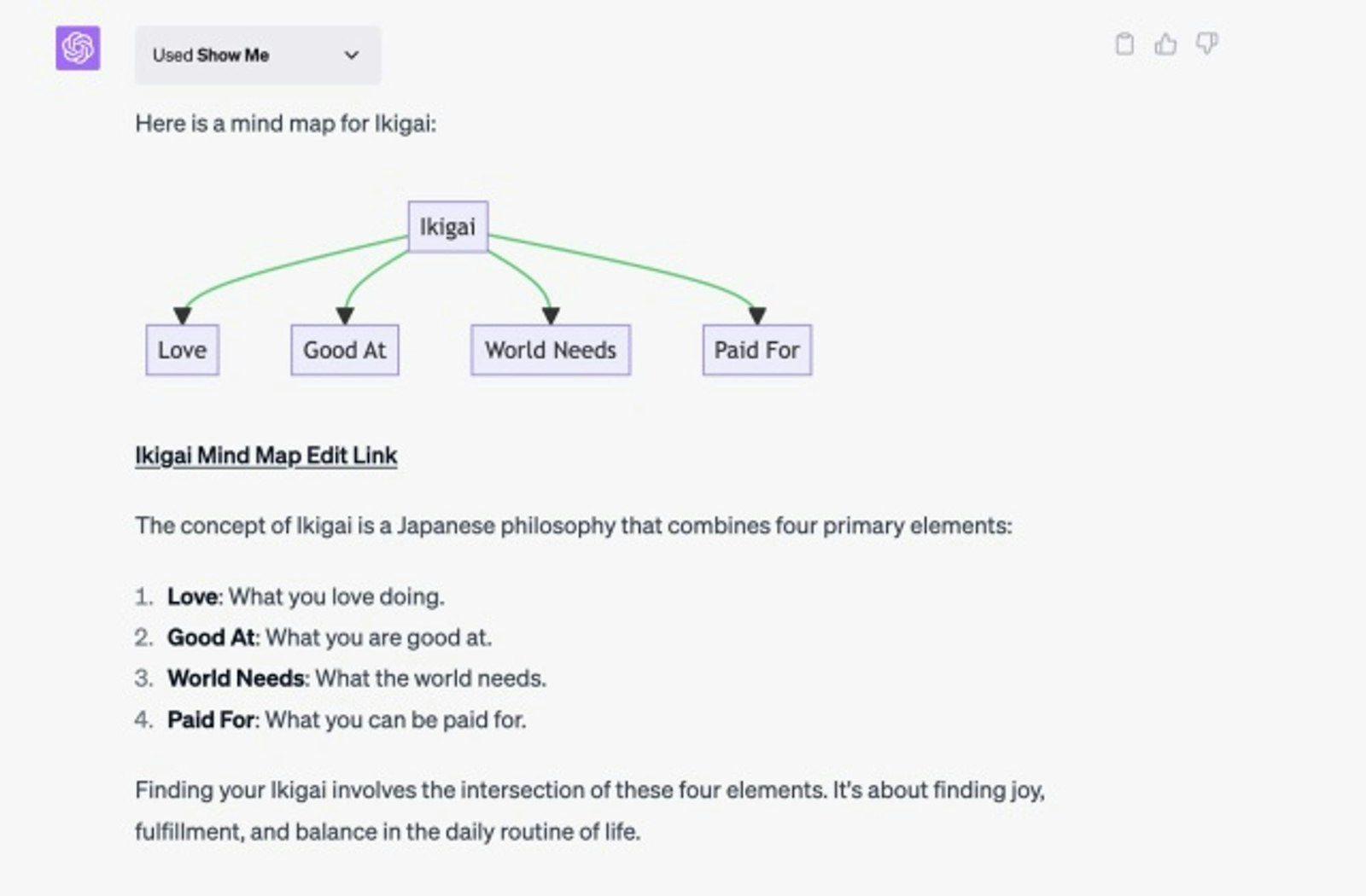Copy the response using the clipboard icon
The height and width of the screenshot is (896, 1366).
pyautogui.click(x=1125, y=44)
